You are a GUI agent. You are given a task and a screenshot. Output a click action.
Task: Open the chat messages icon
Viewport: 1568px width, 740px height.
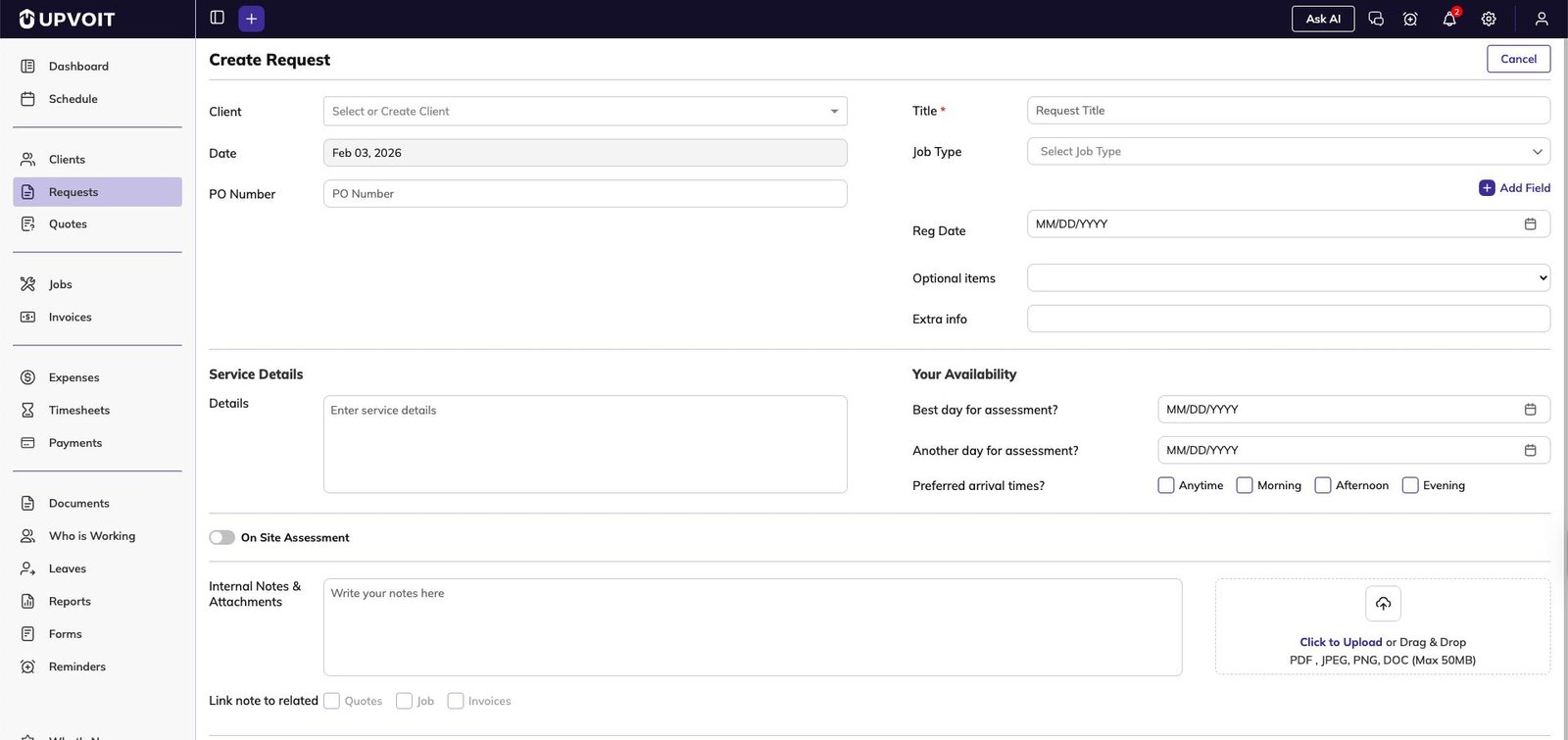(1376, 19)
